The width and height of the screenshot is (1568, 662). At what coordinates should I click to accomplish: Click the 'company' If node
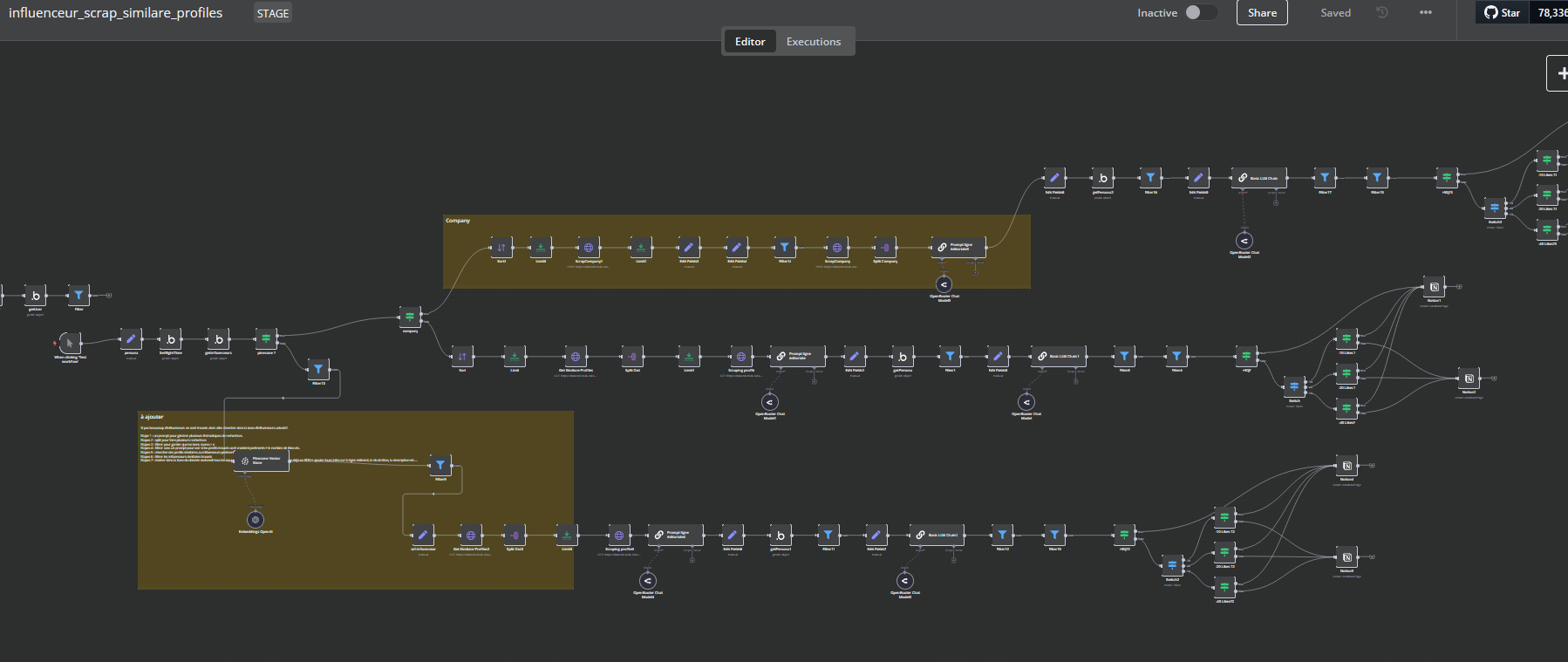coord(410,317)
